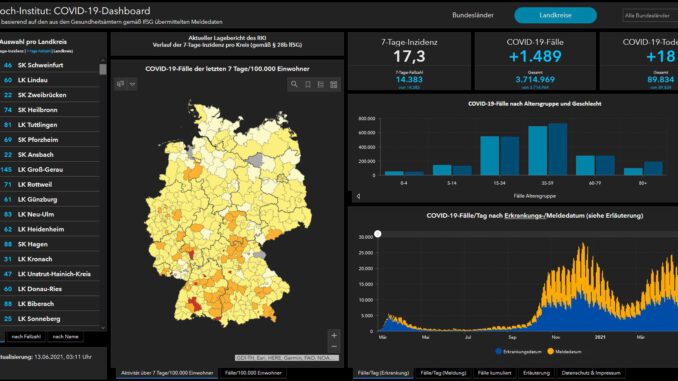Click the time series range slider handle

point(377,234)
